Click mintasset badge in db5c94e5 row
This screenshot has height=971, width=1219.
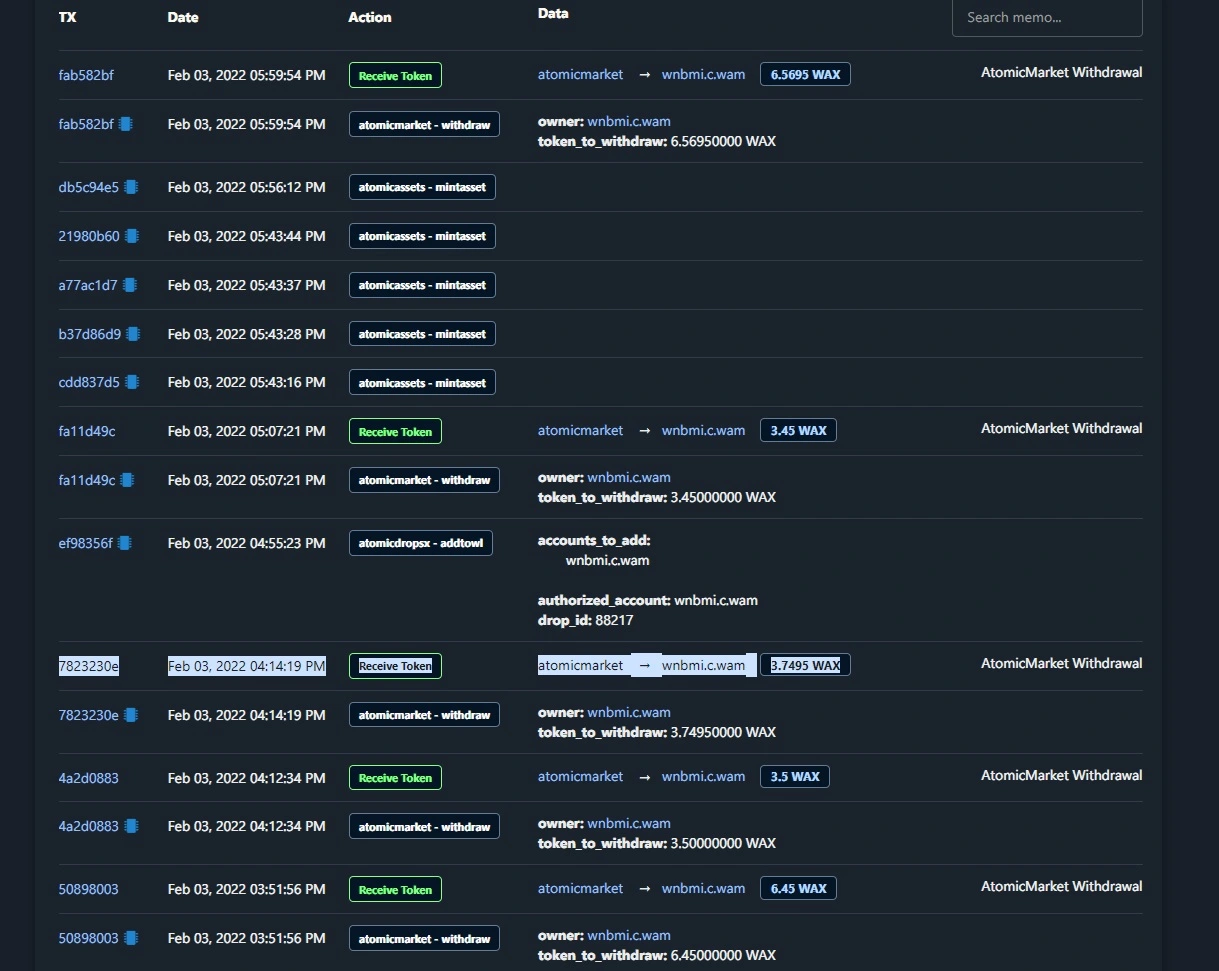[422, 187]
